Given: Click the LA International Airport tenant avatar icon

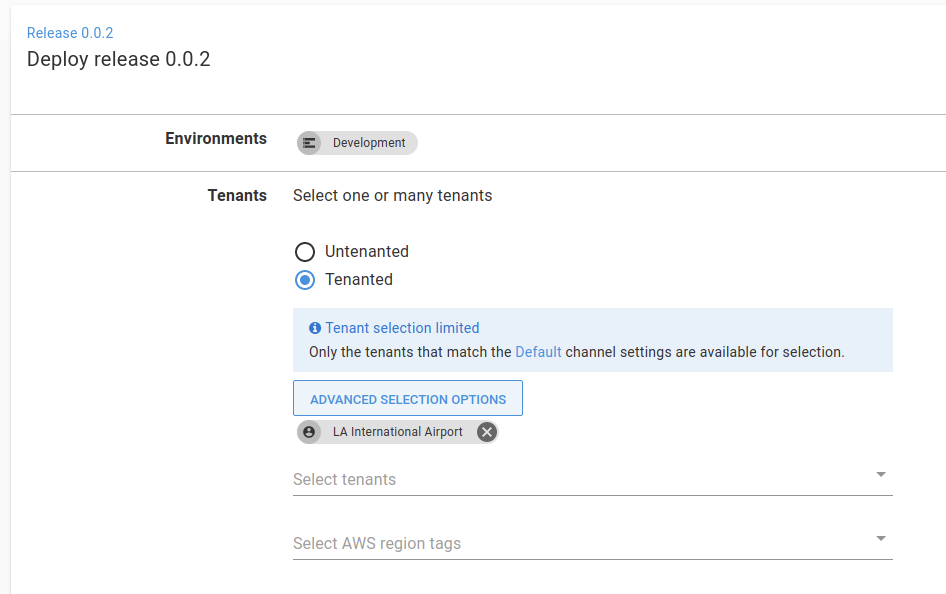Looking at the screenshot, I should 310,432.
